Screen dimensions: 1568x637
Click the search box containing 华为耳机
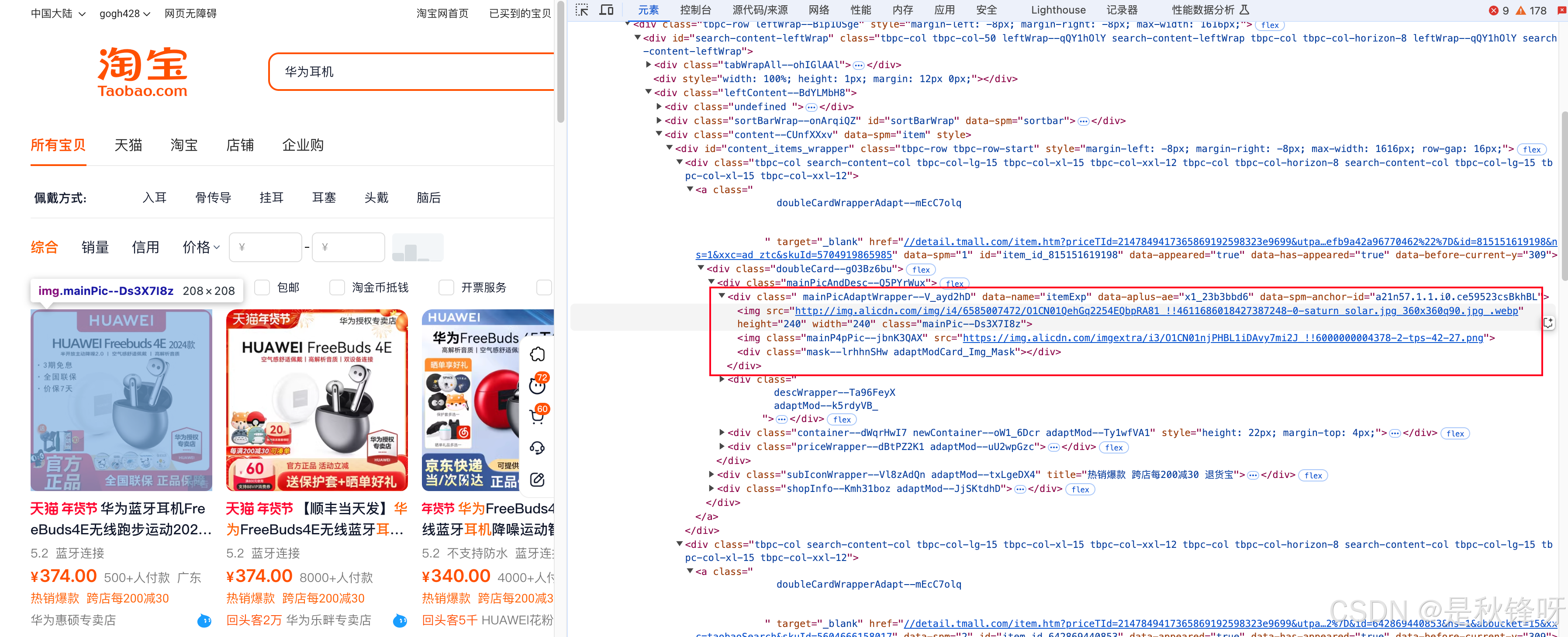click(411, 72)
